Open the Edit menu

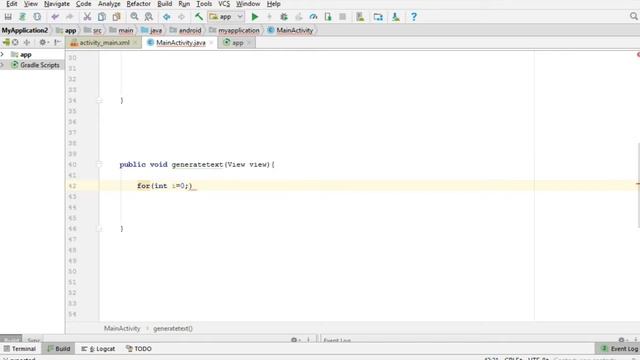click(x=11, y=4)
